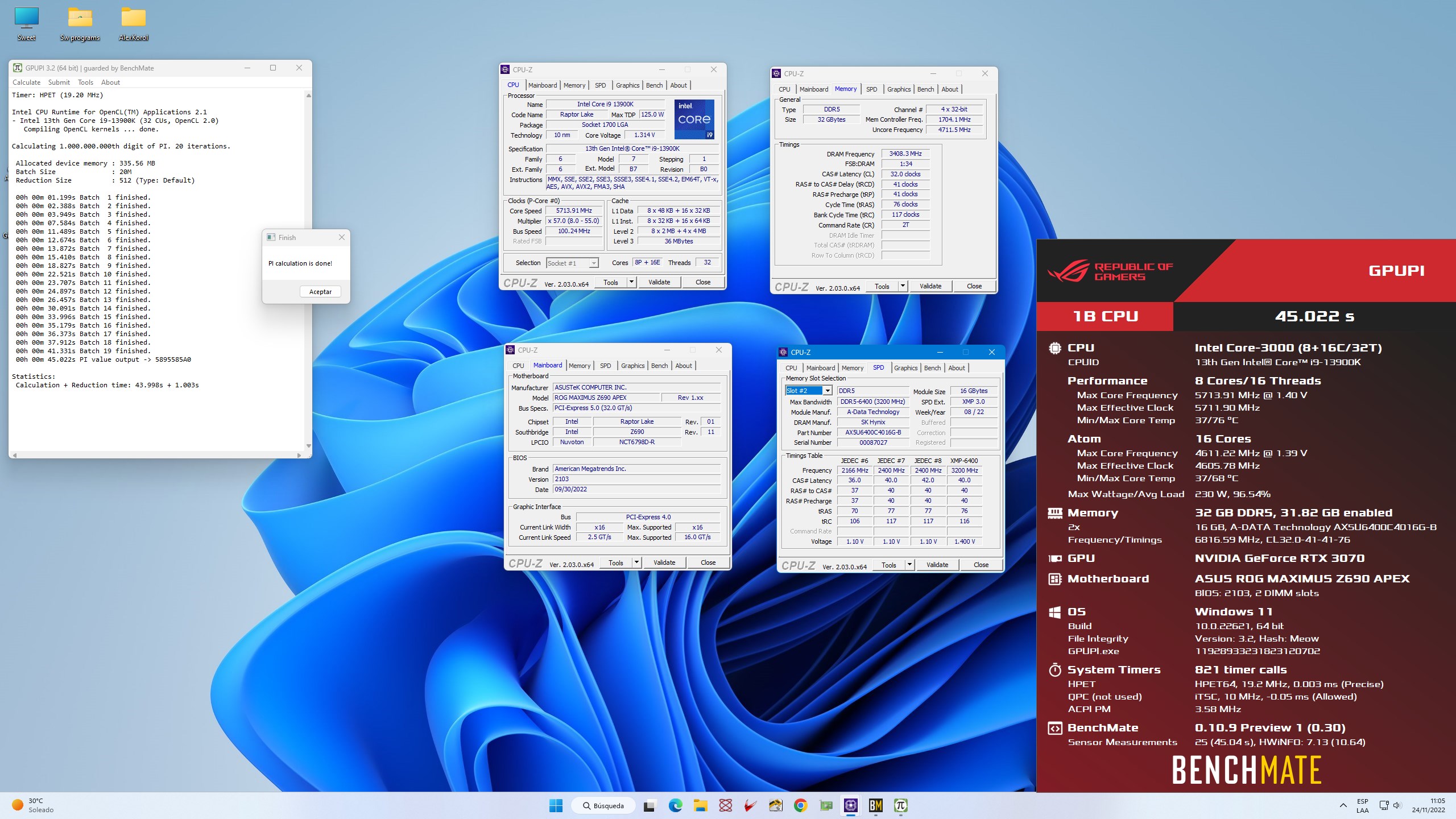Click the GPUPI window title bar icon
1456x819 pixels.
18,68
